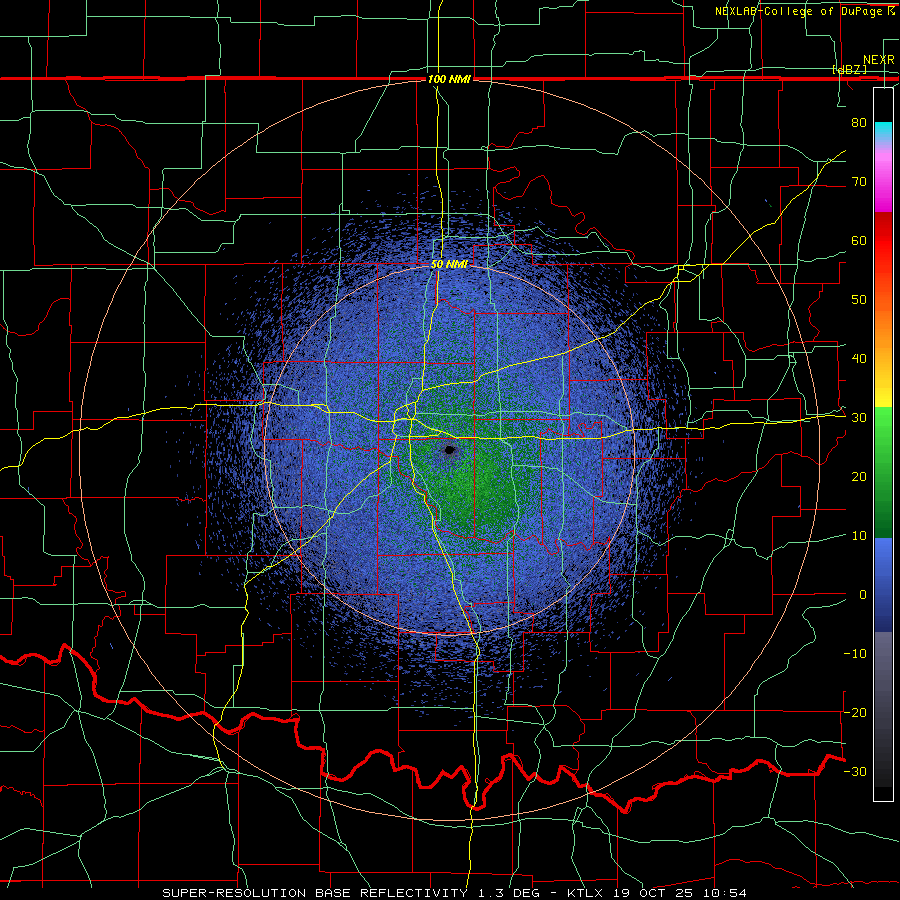Click the 70 value on the dBZ scale
The width and height of the screenshot is (900, 900).
859,181
